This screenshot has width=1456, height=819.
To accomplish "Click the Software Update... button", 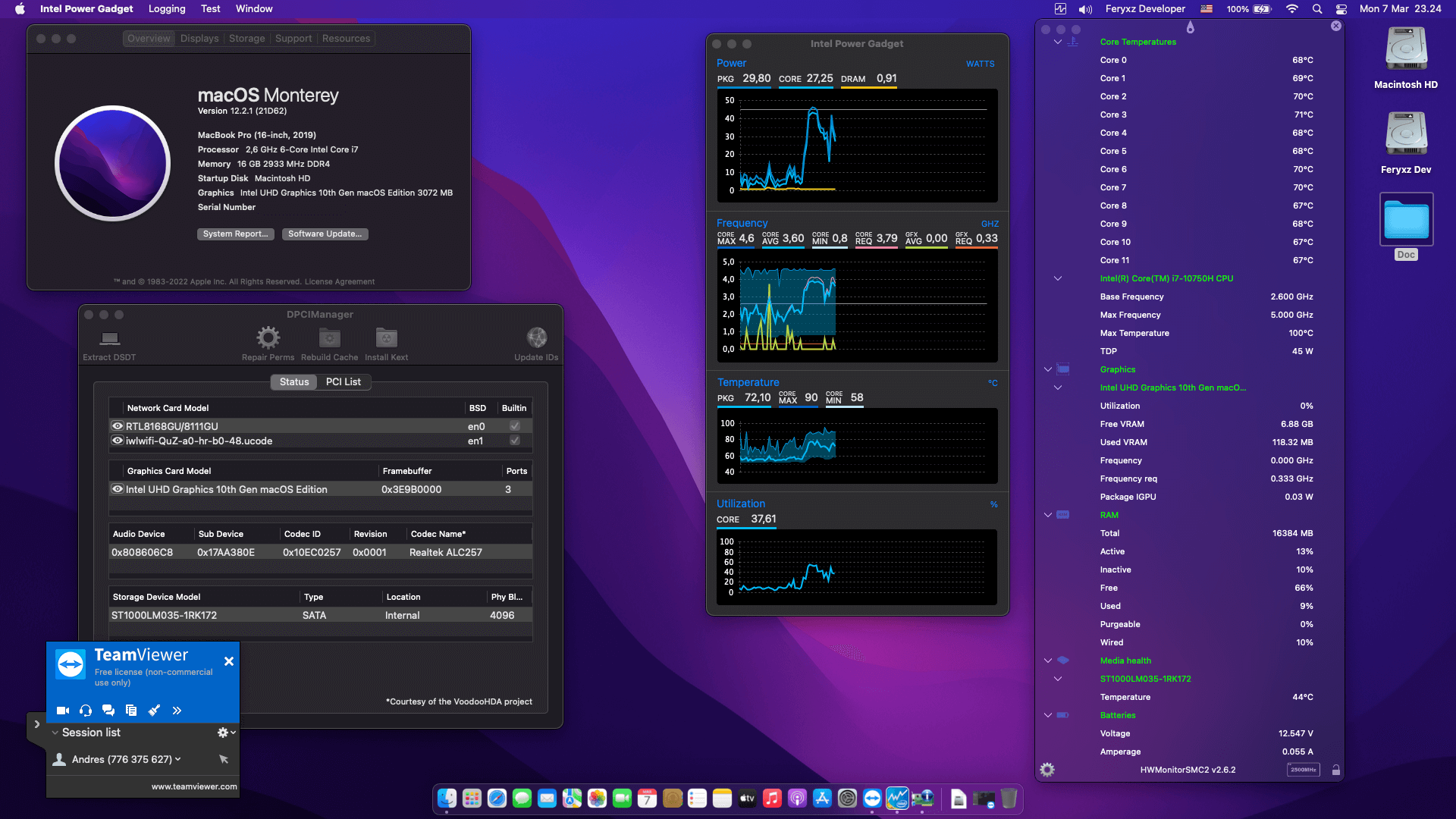I will [325, 234].
